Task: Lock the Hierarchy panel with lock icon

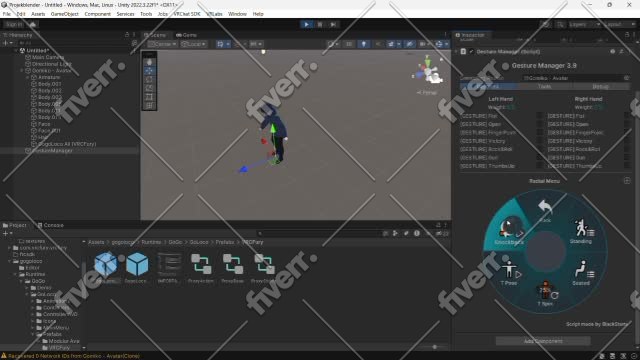Action: pyautogui.click(x=127, y=35)
